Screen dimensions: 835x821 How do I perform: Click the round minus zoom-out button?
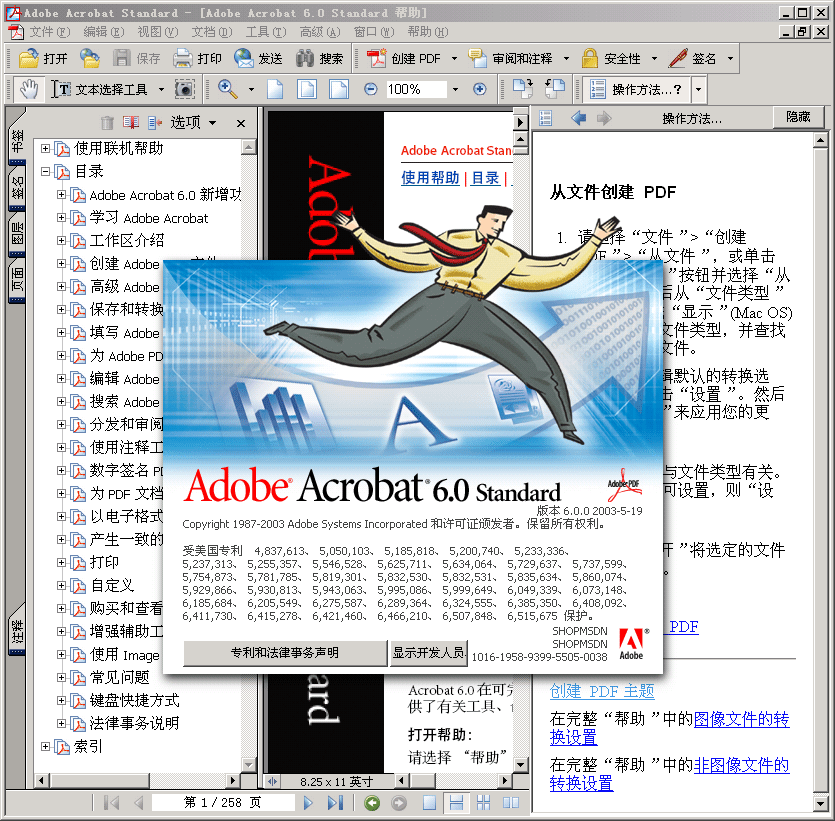click(x=371, y=89)
